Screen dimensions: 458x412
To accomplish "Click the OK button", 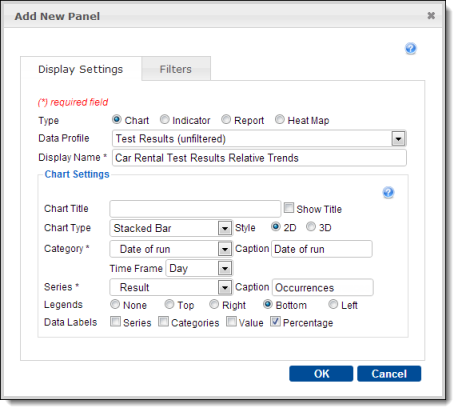I will (x=321, y=374).
